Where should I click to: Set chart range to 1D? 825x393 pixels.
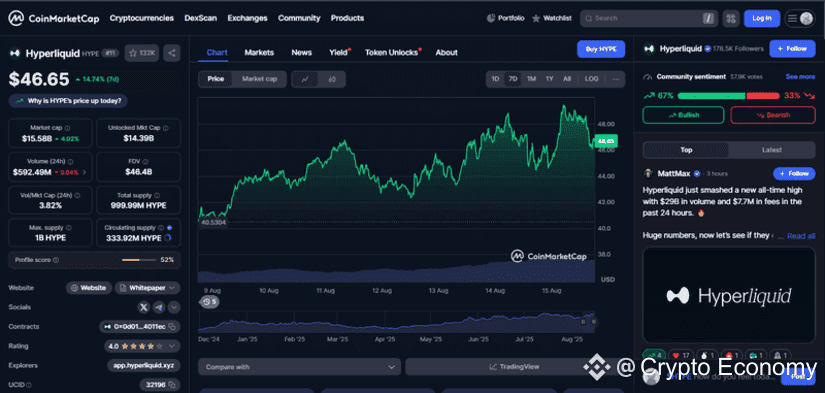[x=495, y=79]
